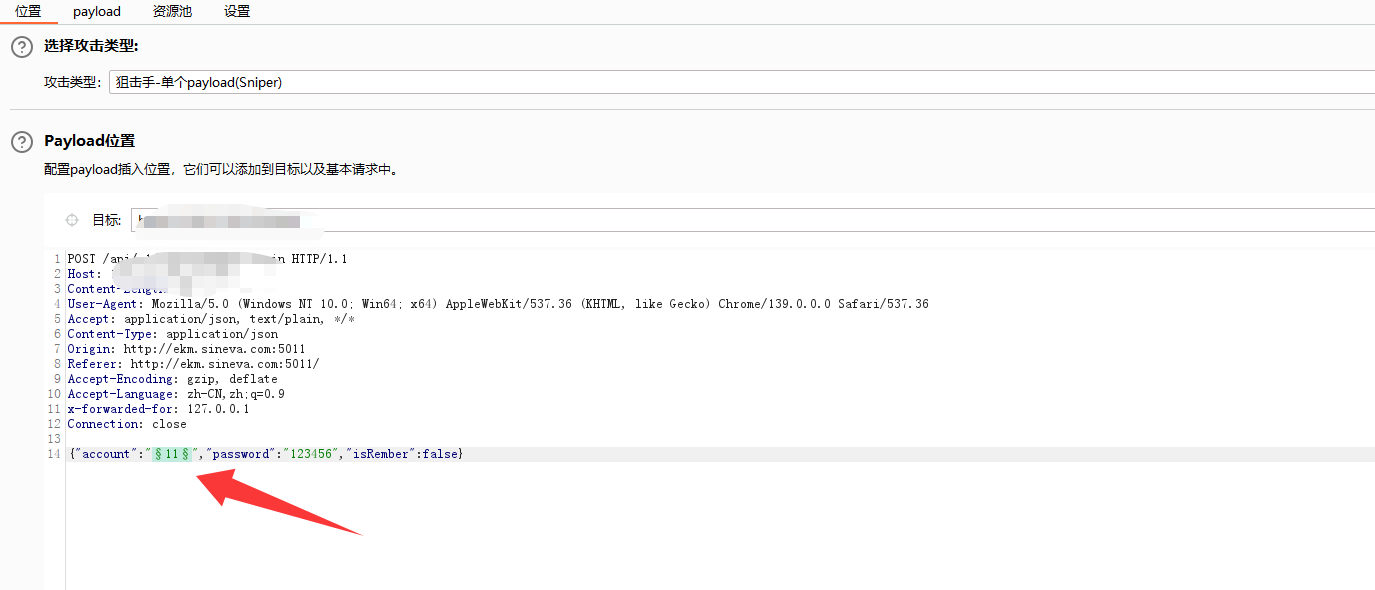Click the crosshair icon next to 目标
Viewport: 1375px width, 590px height.
point(72,220)
